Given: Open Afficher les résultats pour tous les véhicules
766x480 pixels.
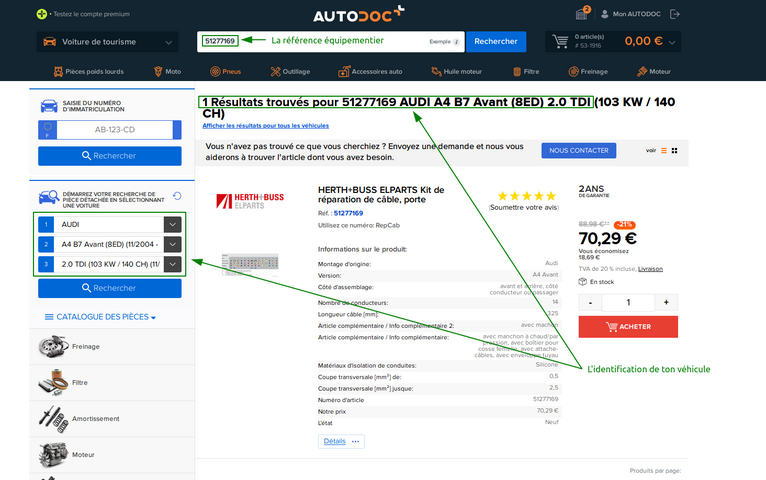Looking at the screenshot, I should [266, 125].
